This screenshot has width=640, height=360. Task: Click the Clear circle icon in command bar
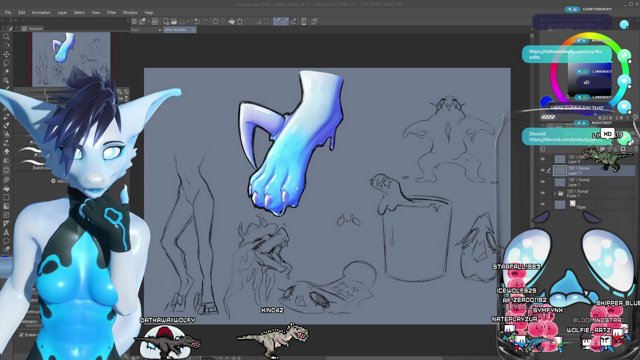216,22
